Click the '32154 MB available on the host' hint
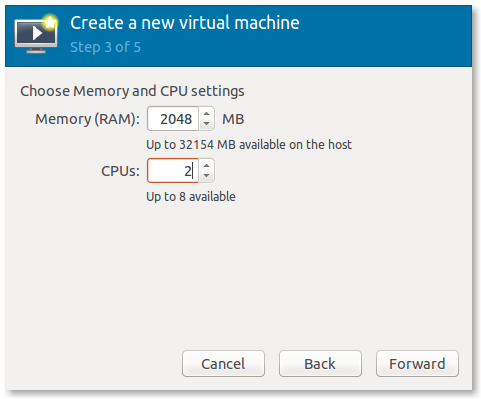Screen dimensions: 481x399 pyautogui.click(x=265, y=145)
